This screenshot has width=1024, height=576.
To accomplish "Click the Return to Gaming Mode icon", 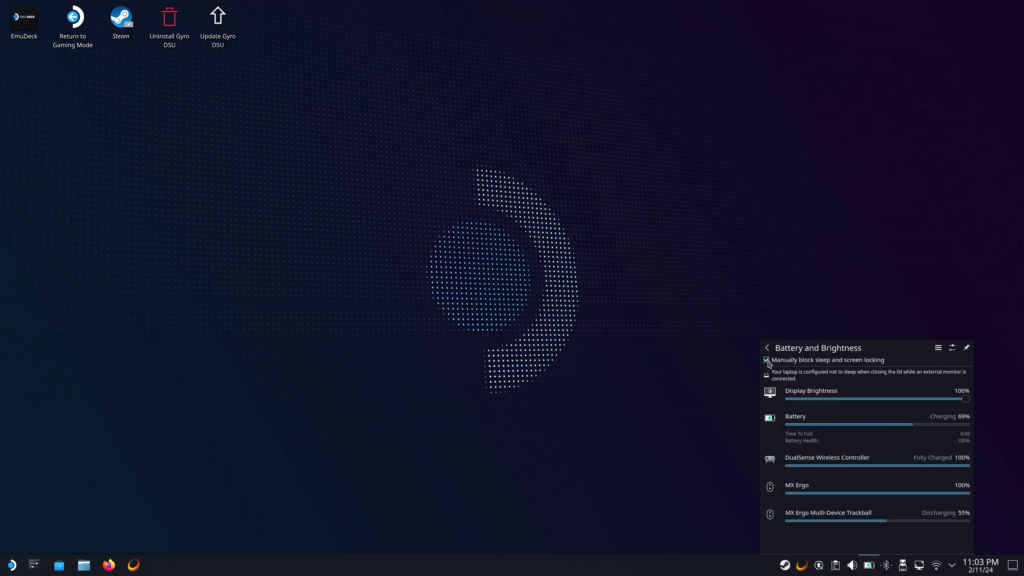I will (73, 17).
